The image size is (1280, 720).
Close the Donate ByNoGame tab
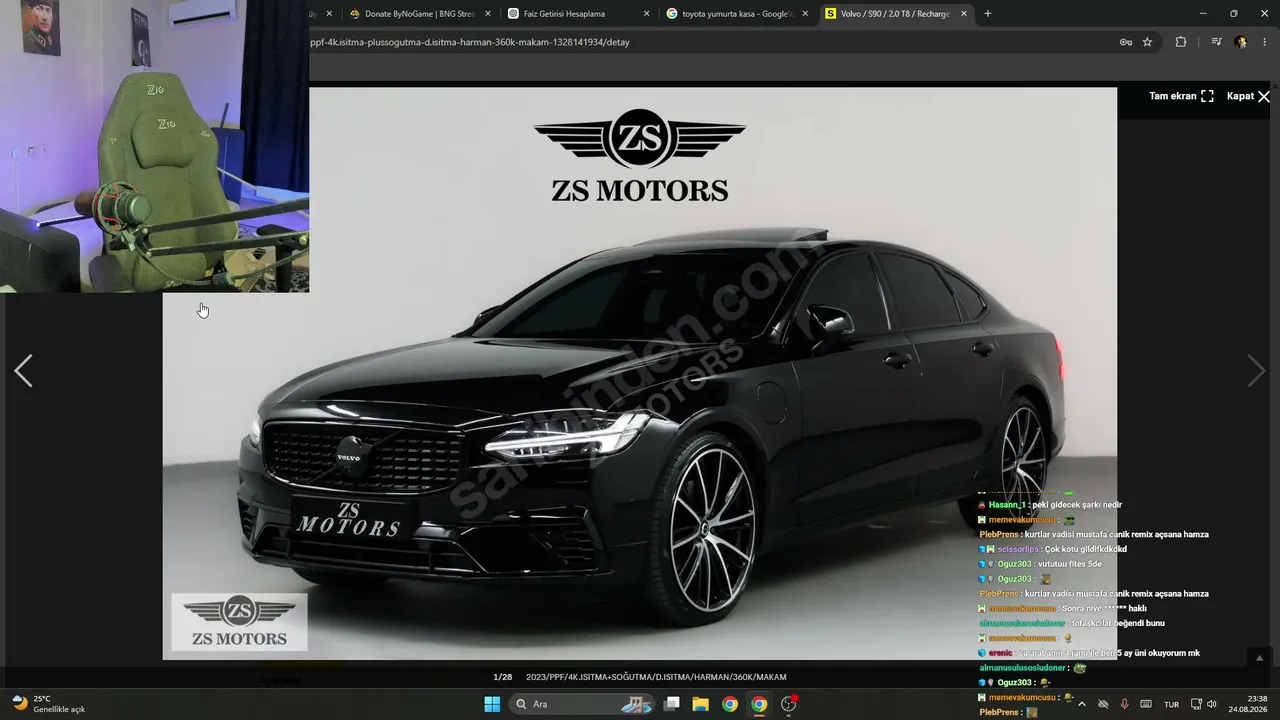pos(488,14)
